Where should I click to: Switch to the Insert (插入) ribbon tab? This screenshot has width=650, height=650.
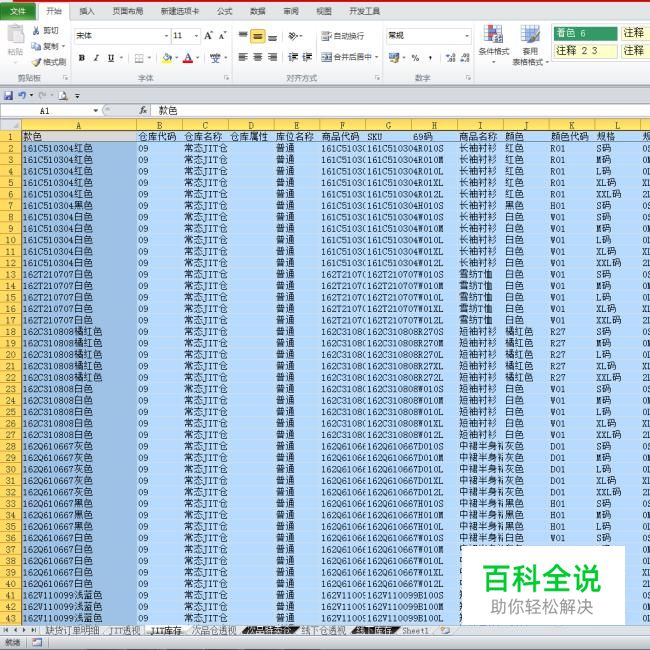(87, 11)
